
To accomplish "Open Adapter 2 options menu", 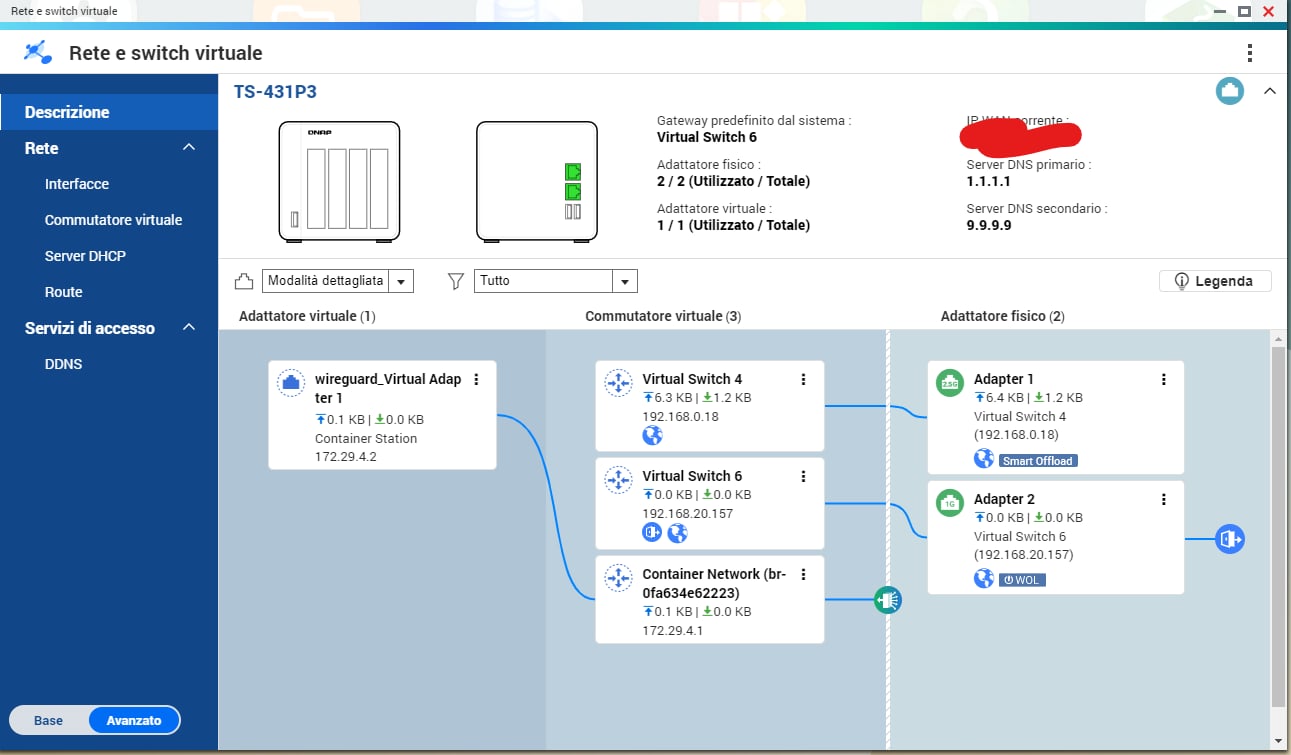I will coord(1163,499).
